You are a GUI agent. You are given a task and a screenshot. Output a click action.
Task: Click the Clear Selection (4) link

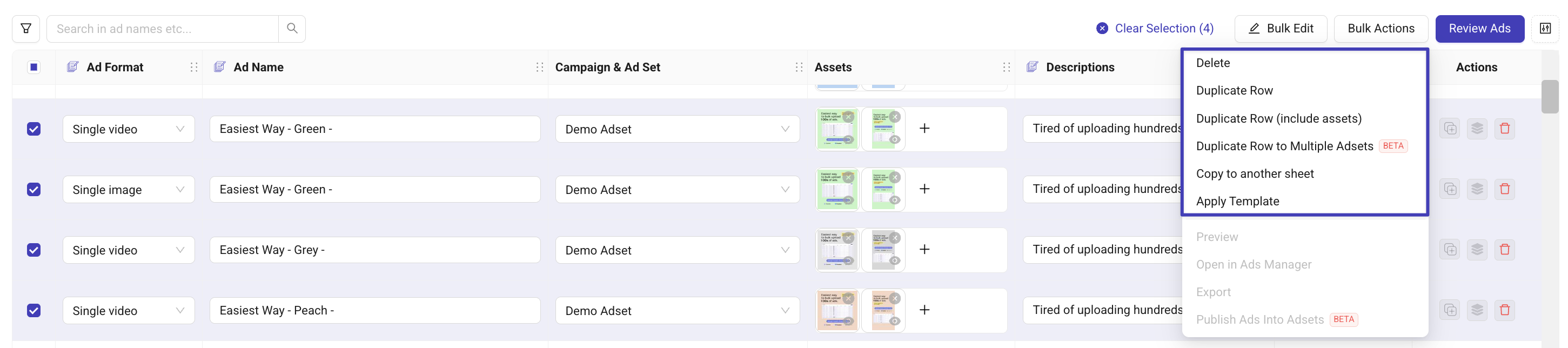[1155, 29]
